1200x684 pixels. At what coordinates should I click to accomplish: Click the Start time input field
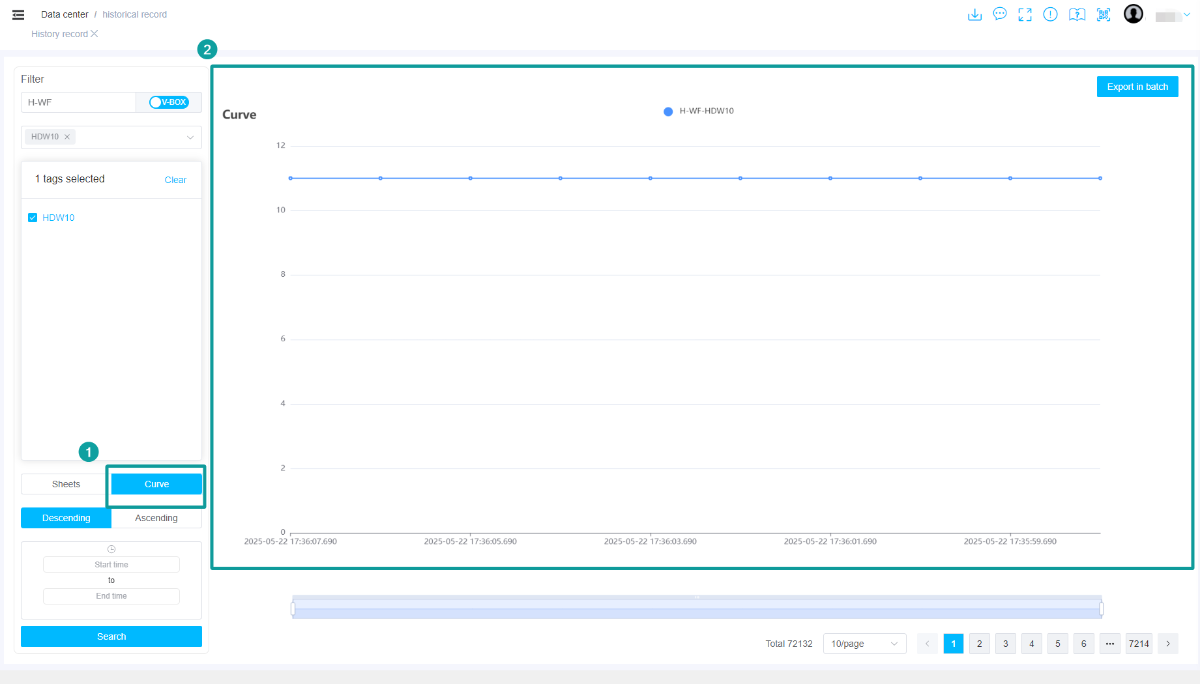pos(111,565)
